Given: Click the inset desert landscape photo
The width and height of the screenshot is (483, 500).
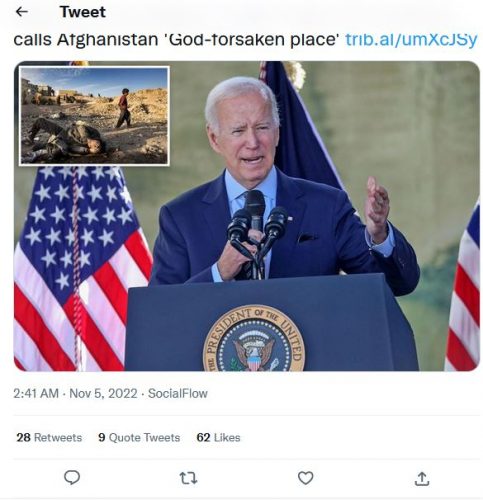Looking at the screenshot, I should 94,116.
